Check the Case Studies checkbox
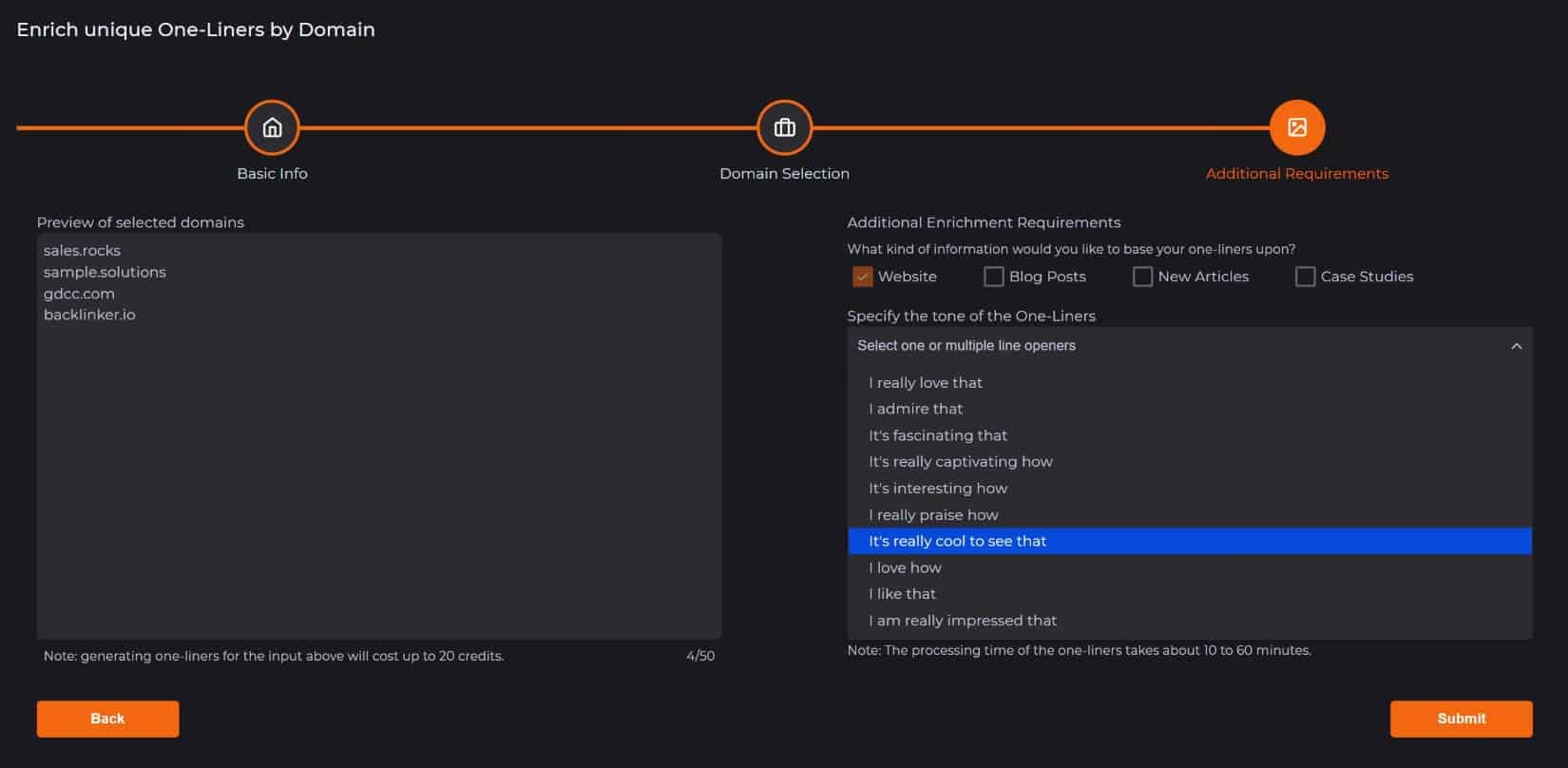This screenshot has width=1568, height=768. (1305, 277)
